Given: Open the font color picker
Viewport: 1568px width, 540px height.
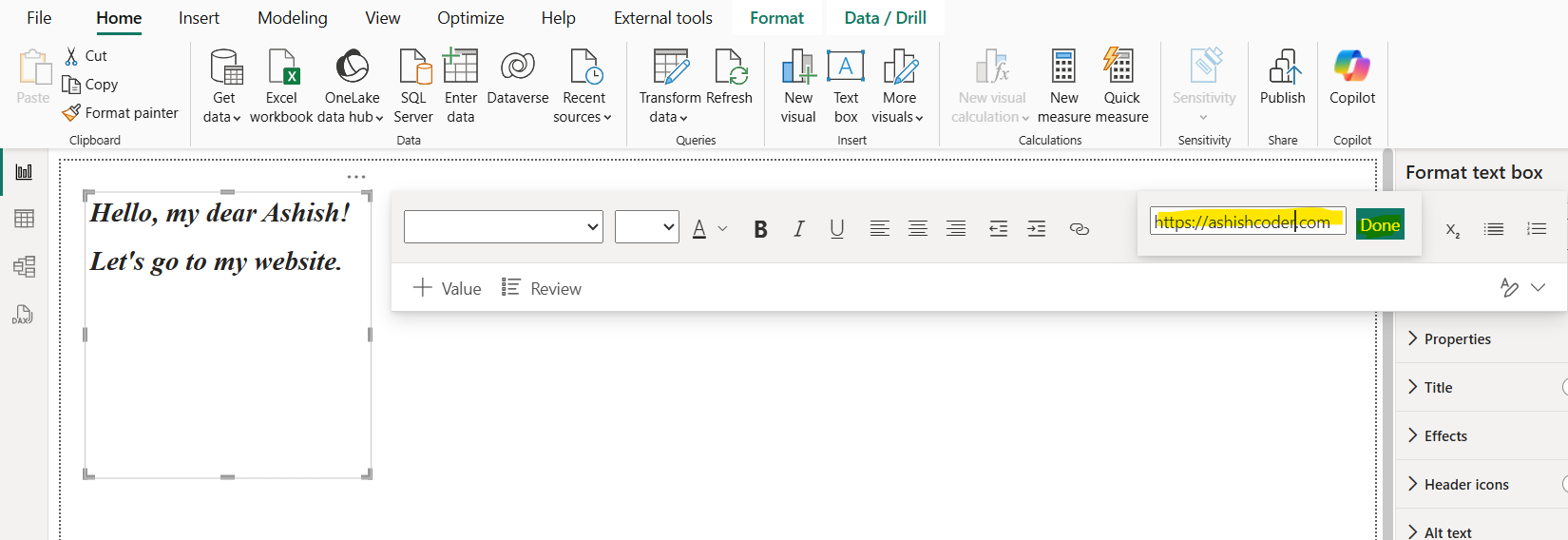Looking at the screenshot, I should [x=699, y=229].
